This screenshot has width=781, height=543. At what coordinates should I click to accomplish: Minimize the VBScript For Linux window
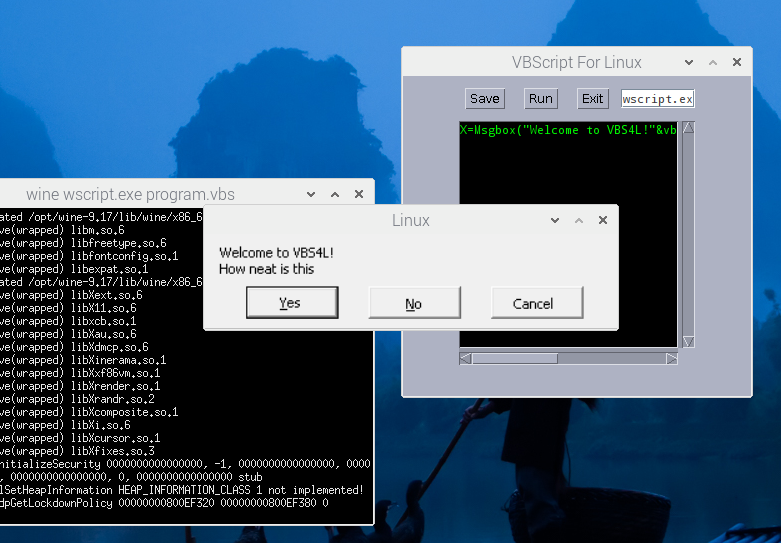click(689, 62)
